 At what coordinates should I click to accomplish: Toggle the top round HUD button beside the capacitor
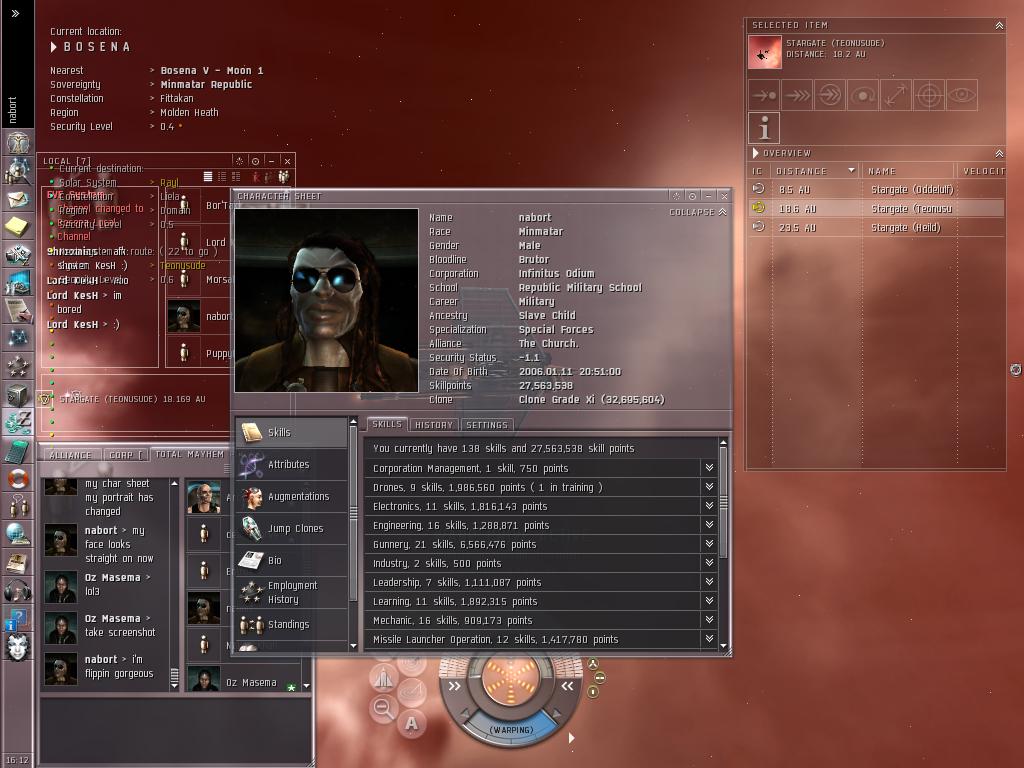coord(593,664)
